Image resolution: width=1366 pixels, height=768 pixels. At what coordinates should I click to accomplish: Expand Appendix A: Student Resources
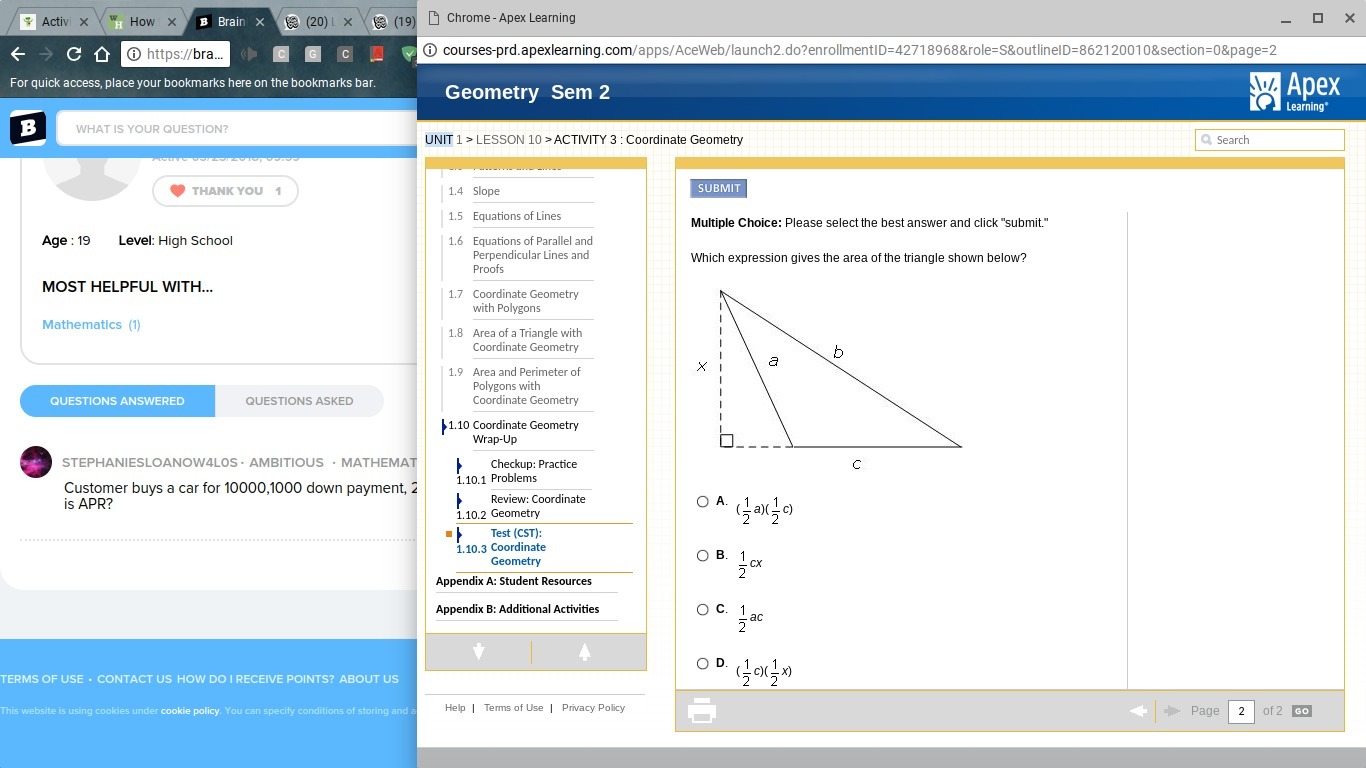513,581
